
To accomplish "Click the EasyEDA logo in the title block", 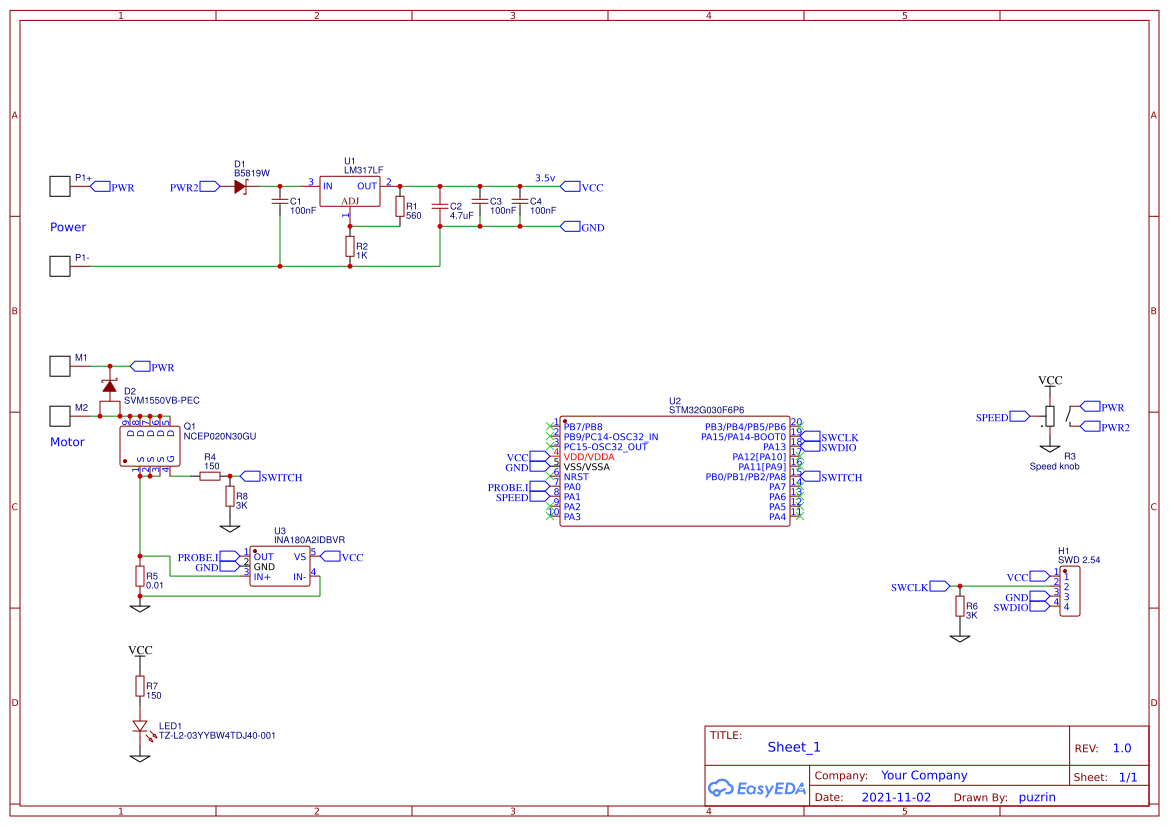I will tap(755, 788).
